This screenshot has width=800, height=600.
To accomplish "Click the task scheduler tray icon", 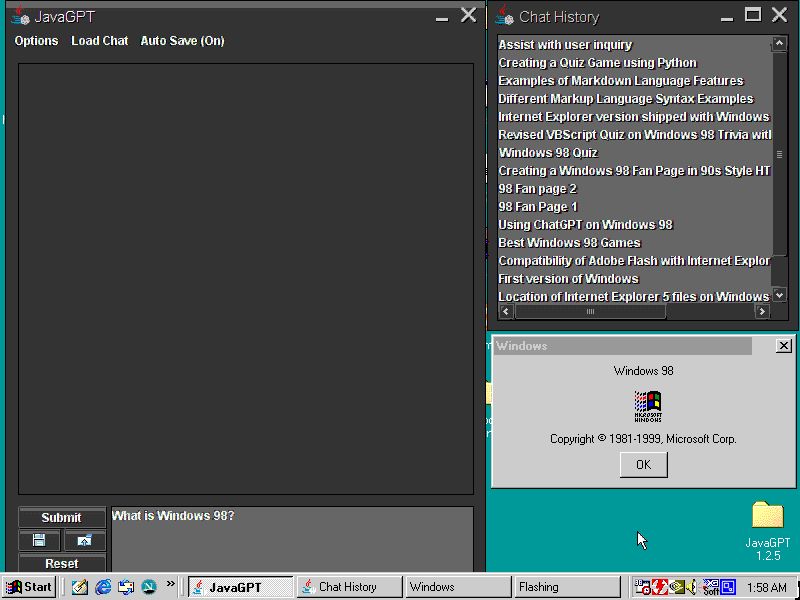I will pyautogui.click(x=641, y=587).
